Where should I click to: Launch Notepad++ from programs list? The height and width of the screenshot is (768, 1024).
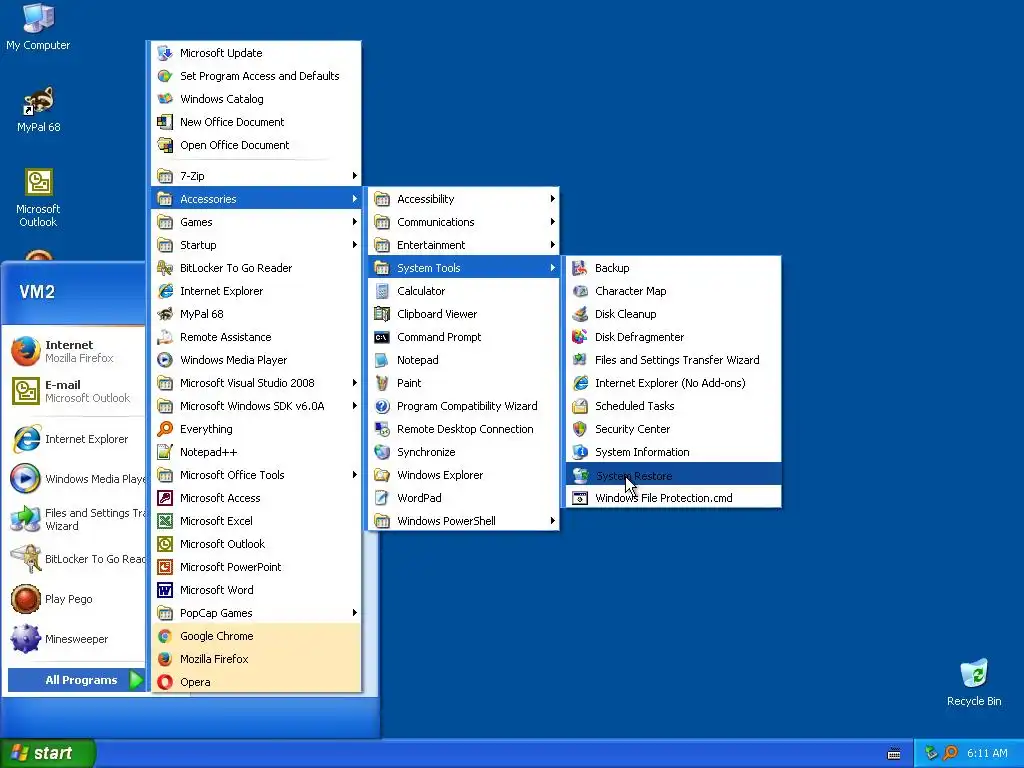[256, 452]
